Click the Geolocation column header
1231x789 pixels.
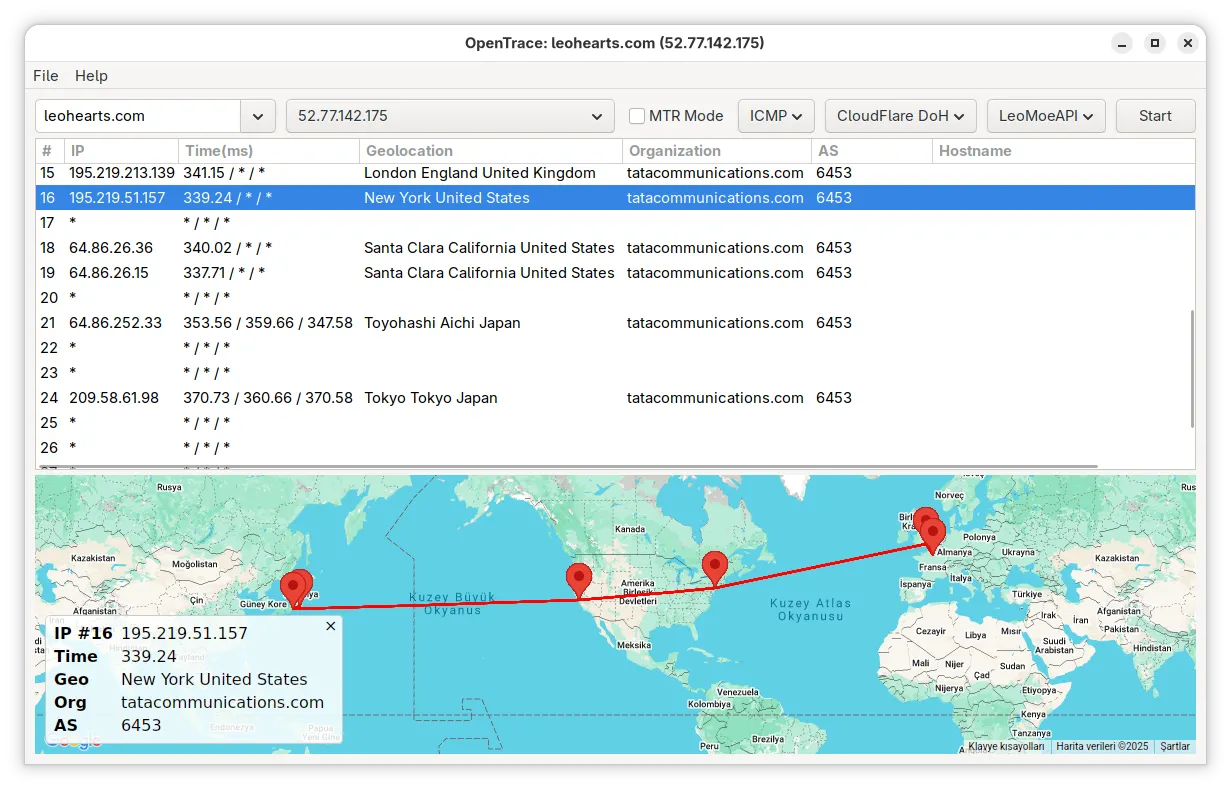point(490,151)
